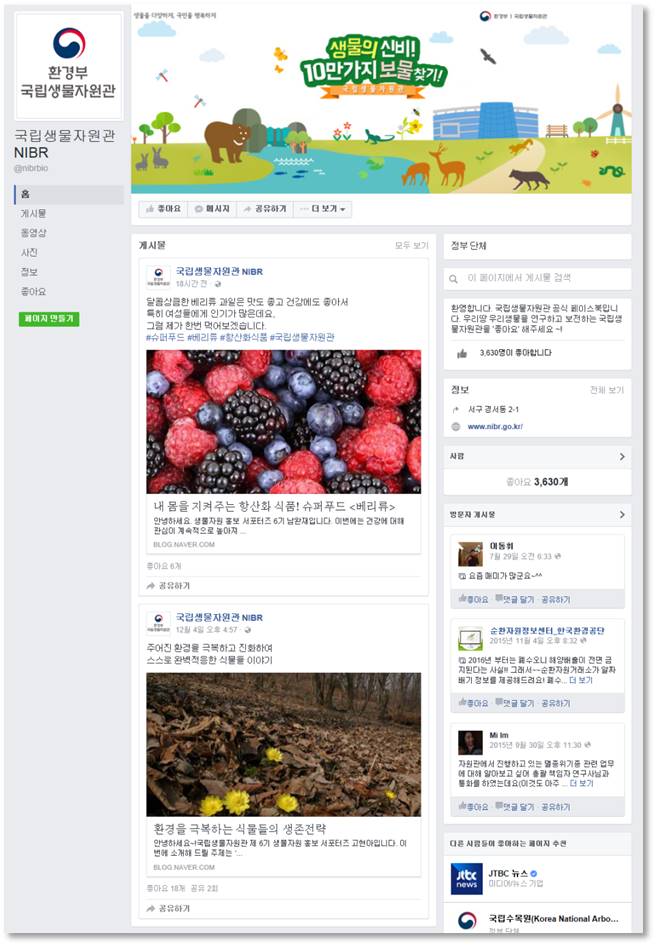Click the NIBR page profile logo
Screen dimensions: 656x946
tap(69, 66)
